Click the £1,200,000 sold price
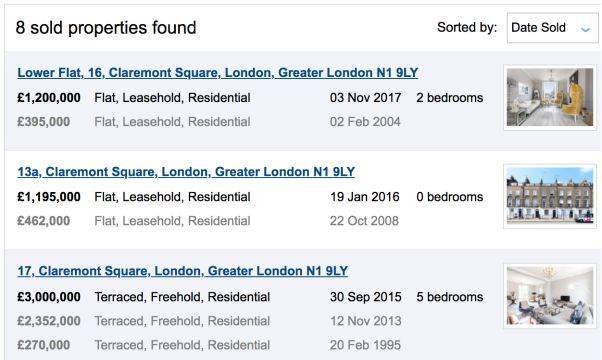602x360 pixels. (x=49, y=97)
